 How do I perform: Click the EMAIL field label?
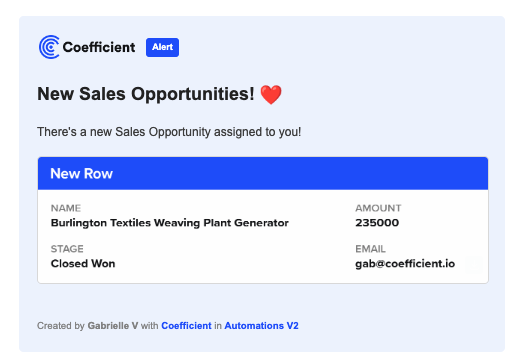tap(370, 249)
